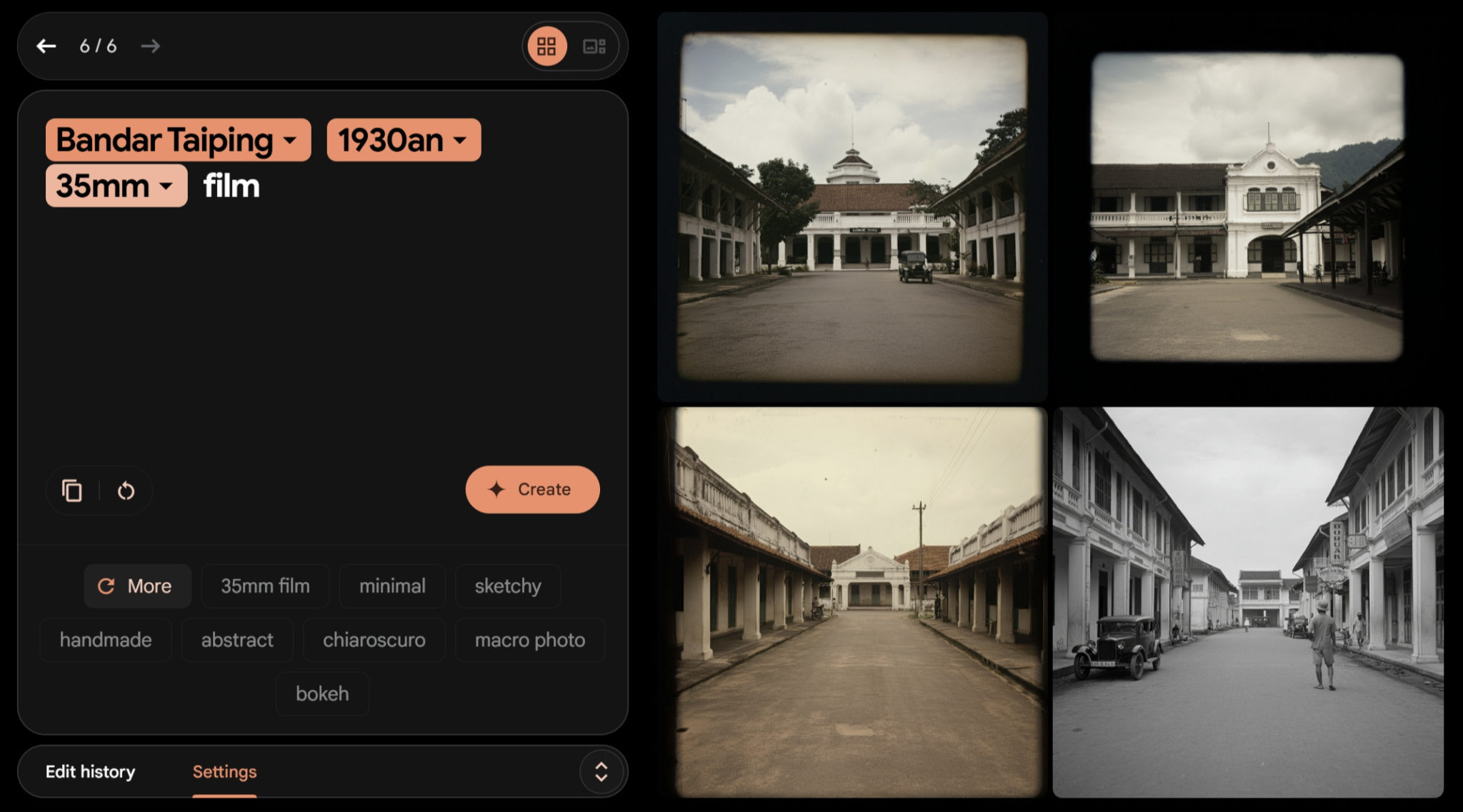Add the bokeh style chip
Viewport: 1463px width, 812px height.
tap(322, 693)
